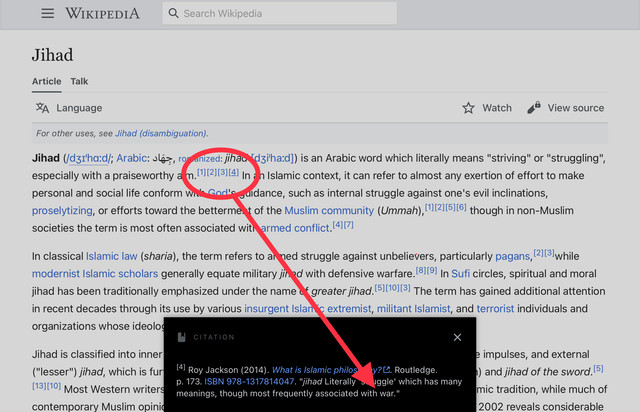Click the external link icon in the citation
Screen dimensions: 640x412
click(387, 370)
